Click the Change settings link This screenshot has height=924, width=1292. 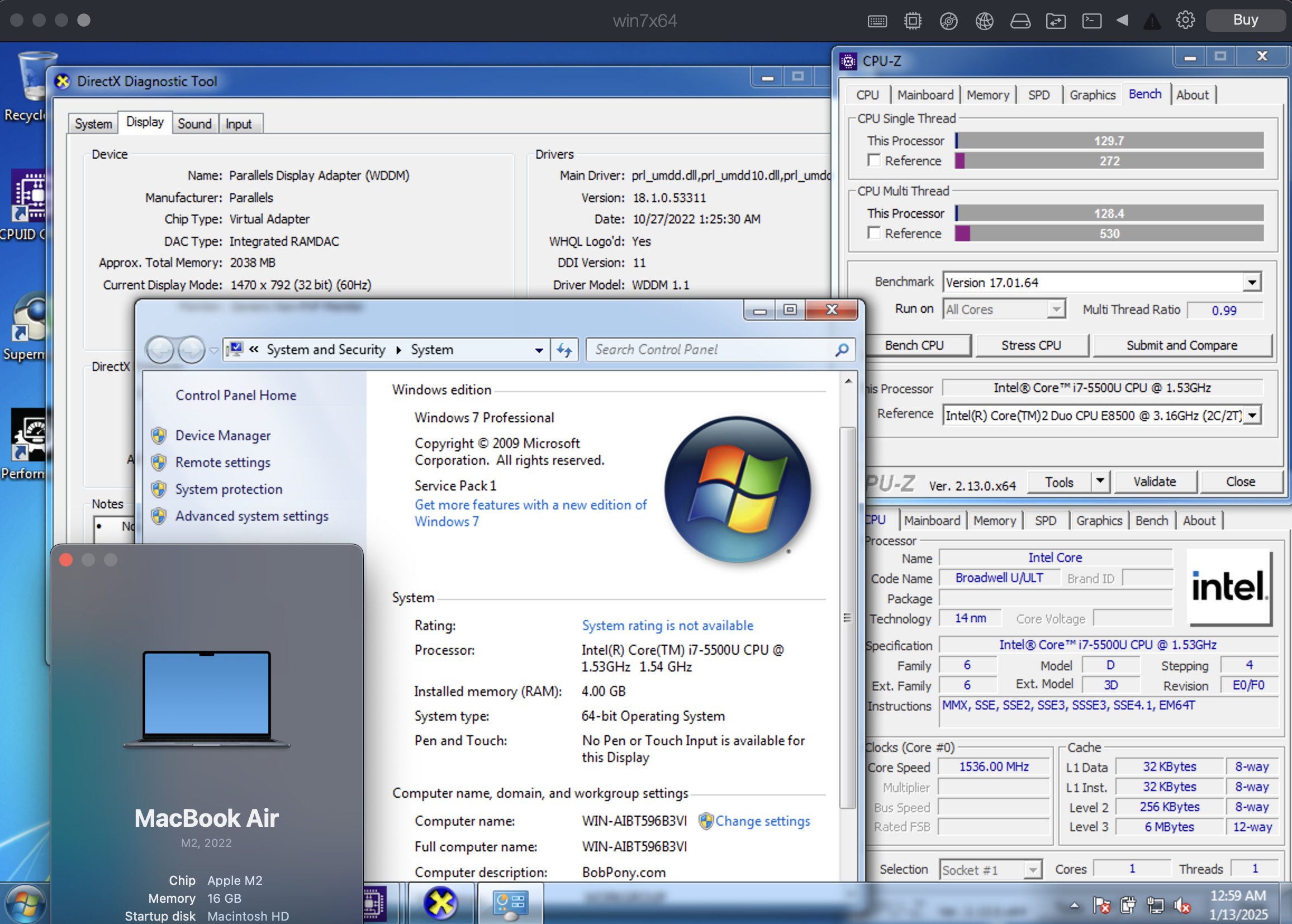point(762,821)
